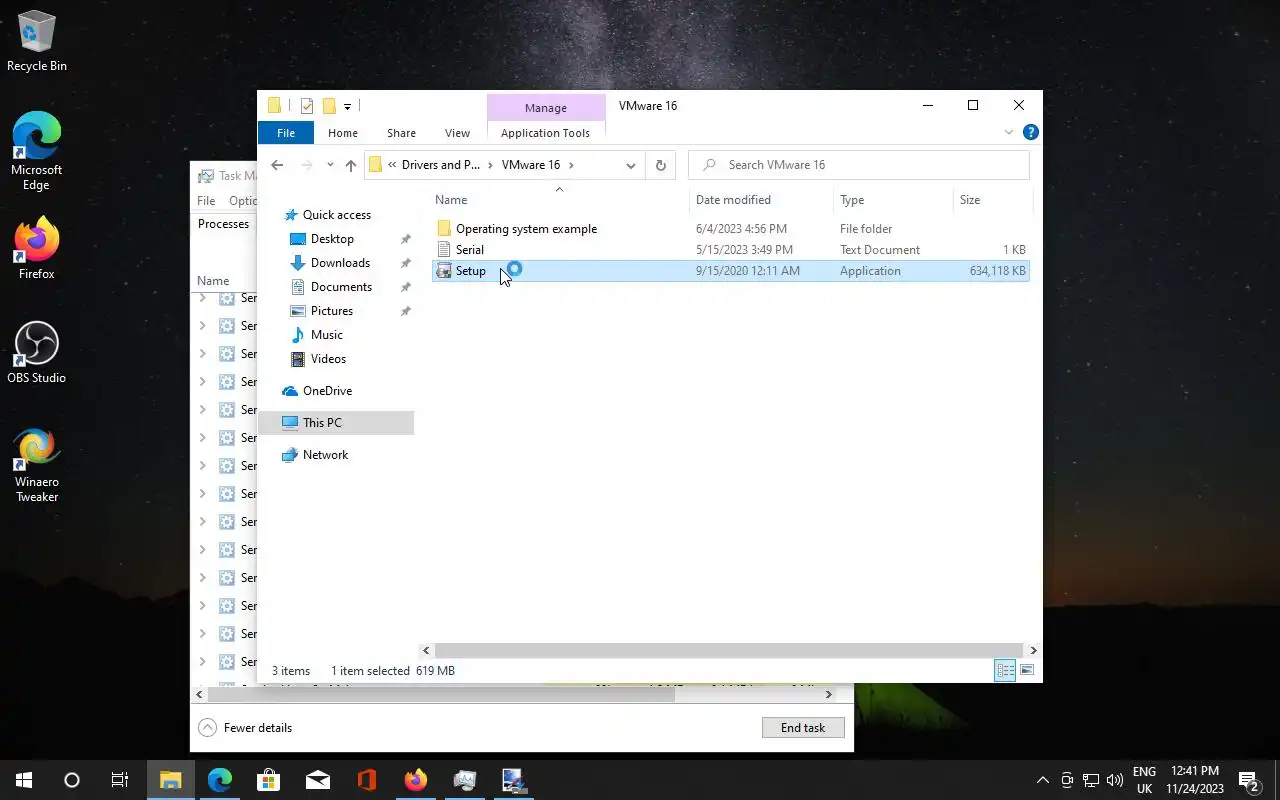Click the Properties icon in Quick Access Toolbar

[x=307, y=106]
